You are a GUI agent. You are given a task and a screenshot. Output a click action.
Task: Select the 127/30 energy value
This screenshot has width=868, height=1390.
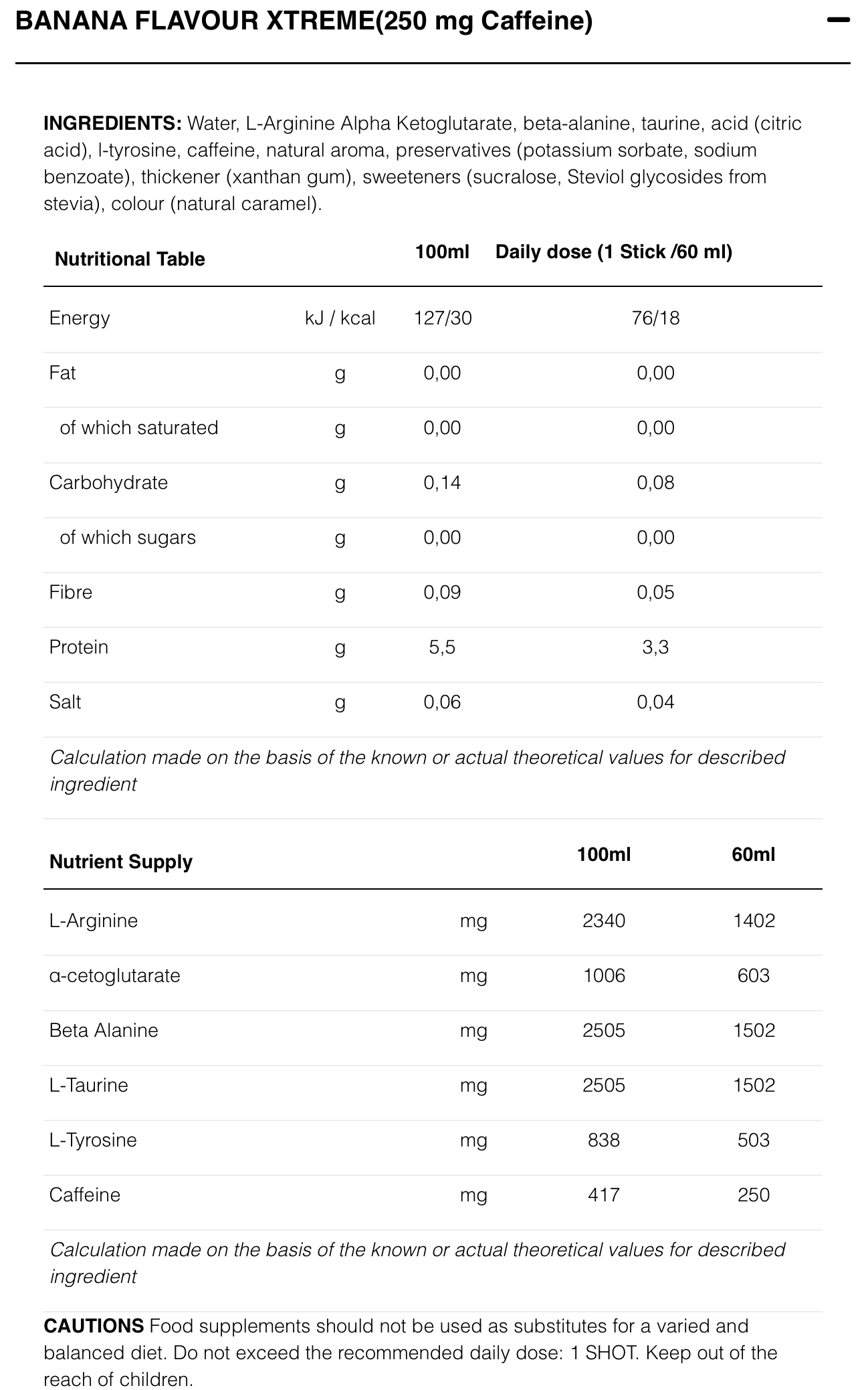(443, 318)
